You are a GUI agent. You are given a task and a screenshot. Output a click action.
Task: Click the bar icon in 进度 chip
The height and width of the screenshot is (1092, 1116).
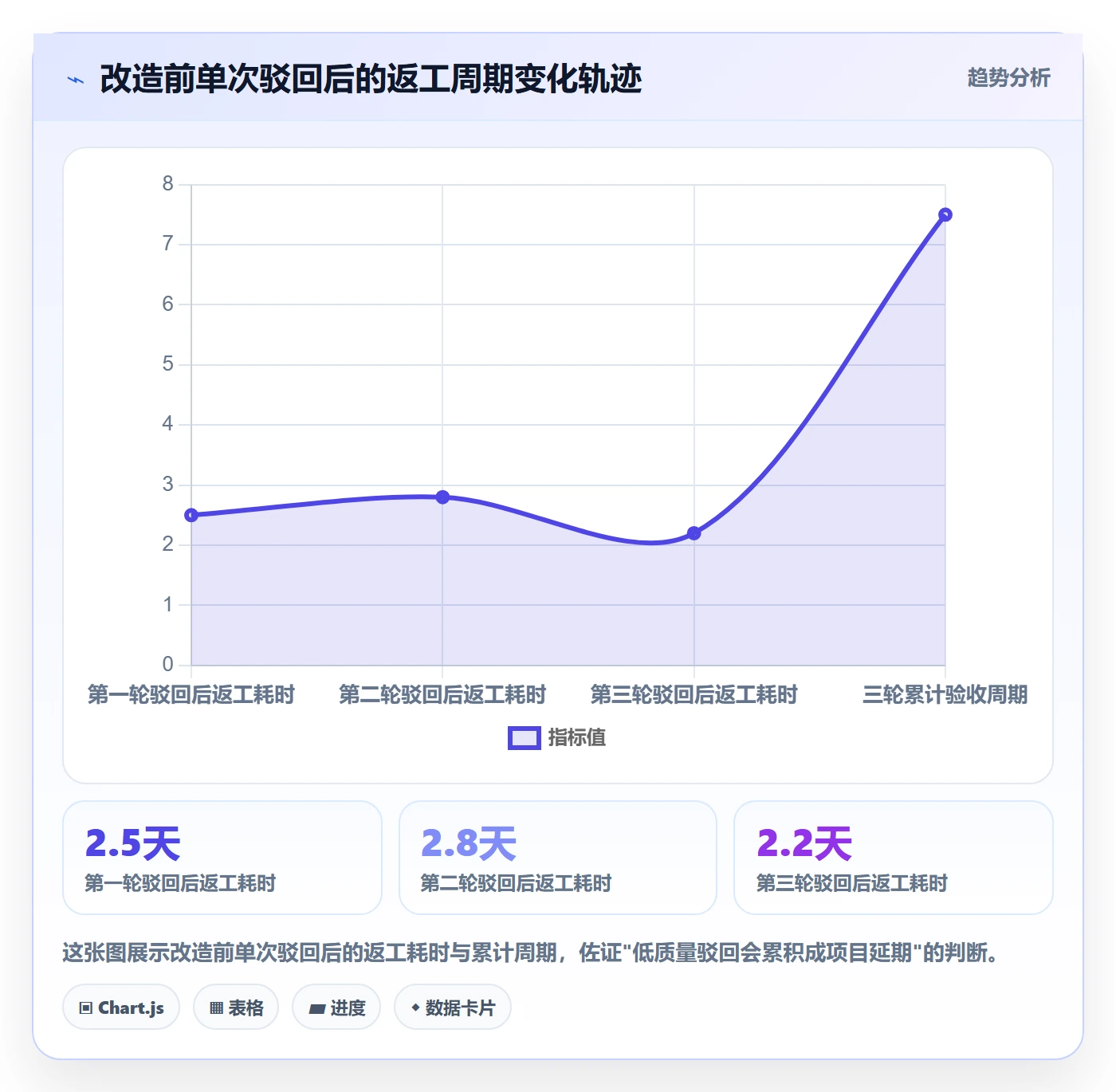pos(317,1009)
